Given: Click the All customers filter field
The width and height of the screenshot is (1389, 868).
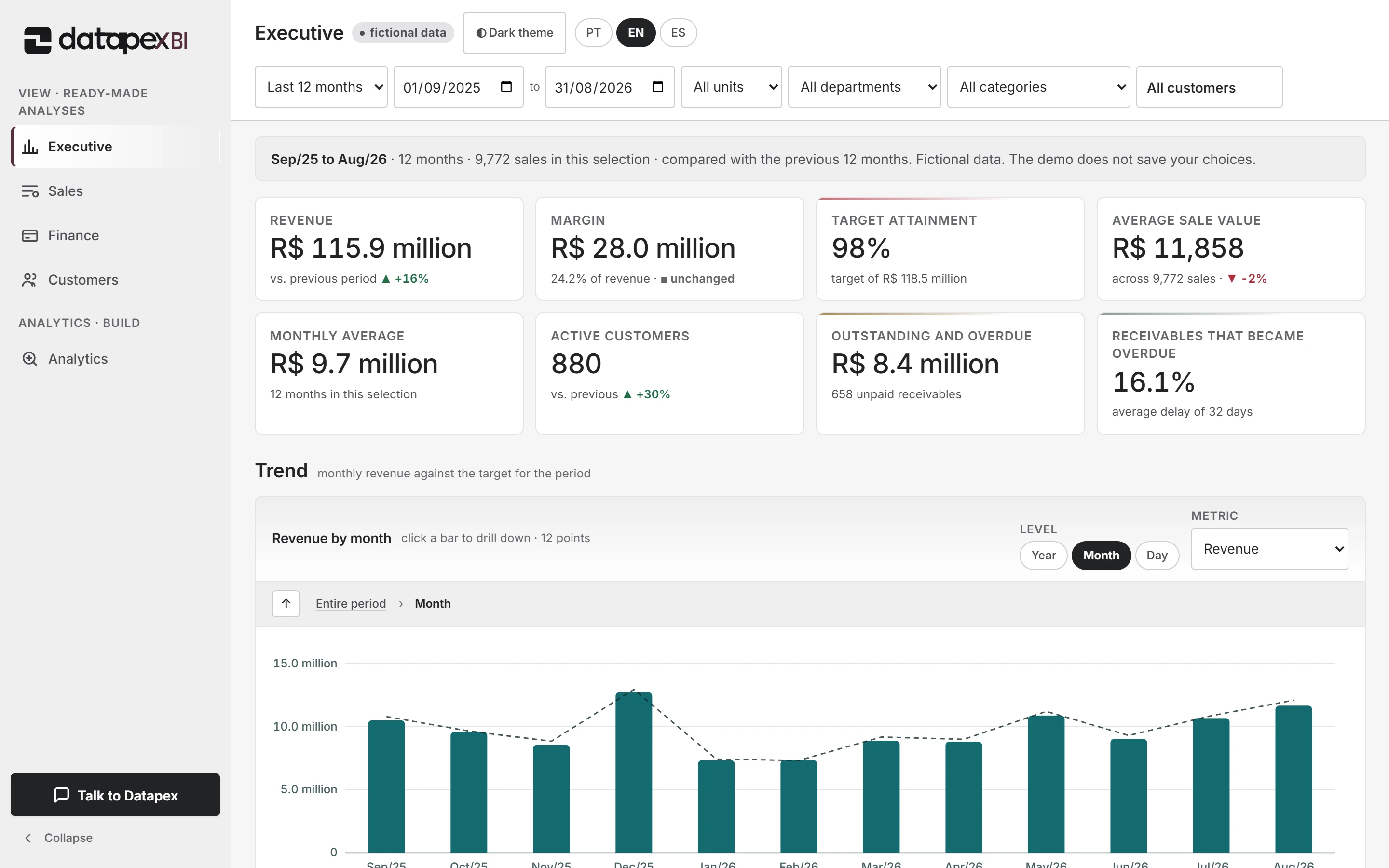Looking at the screenshot, I should 1209,87.
